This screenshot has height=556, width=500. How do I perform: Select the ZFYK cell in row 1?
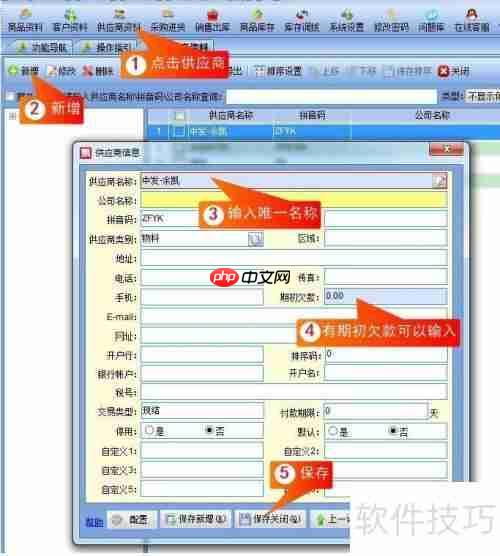(311, 132)
